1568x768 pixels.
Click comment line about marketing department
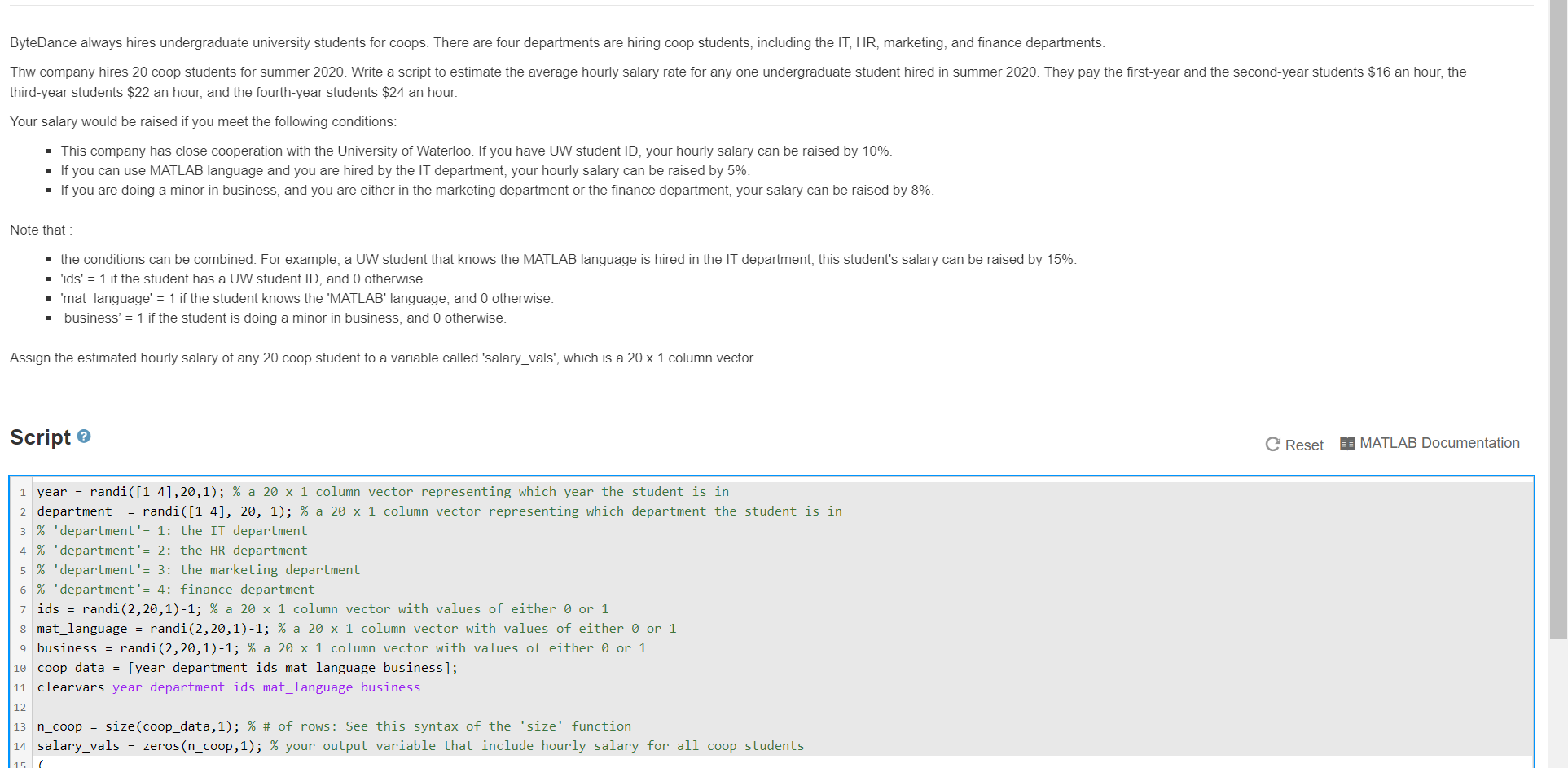point(198,570)
